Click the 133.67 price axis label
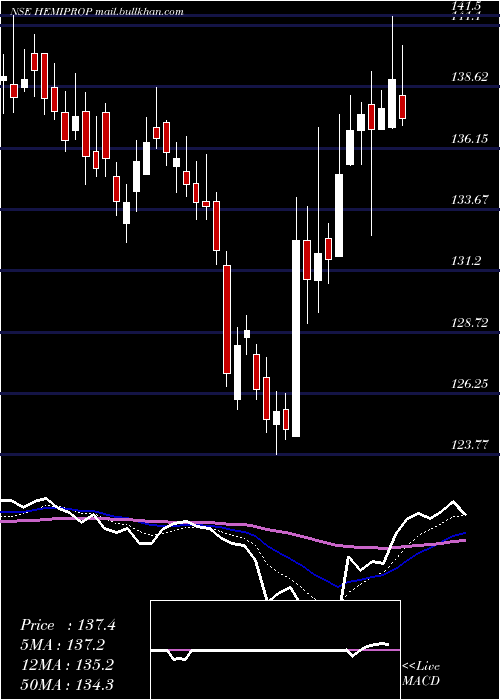Viewport: 500px width, 700px height. tap(470, 200)
